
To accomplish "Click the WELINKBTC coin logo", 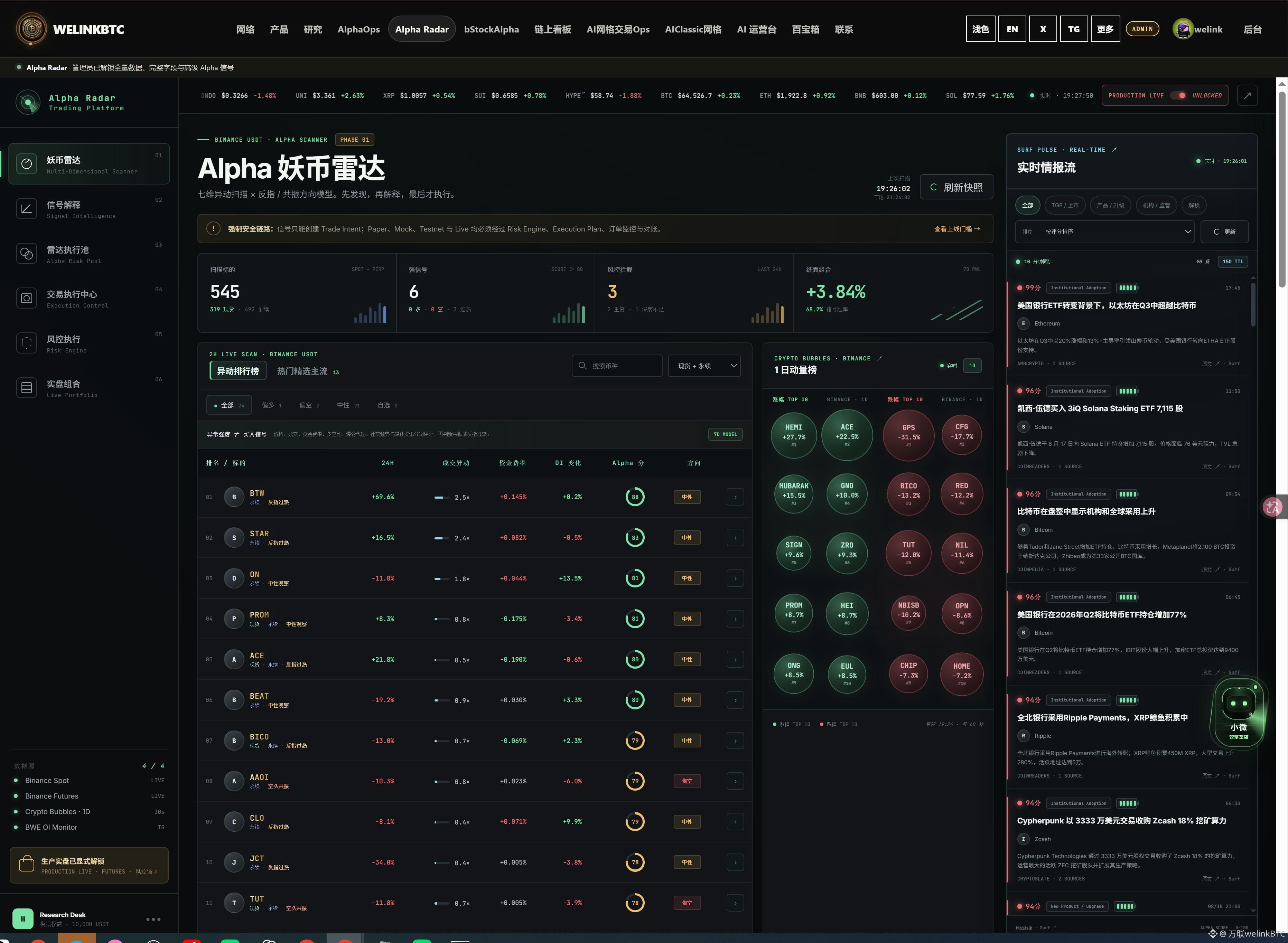I will [x=31, y=29].
